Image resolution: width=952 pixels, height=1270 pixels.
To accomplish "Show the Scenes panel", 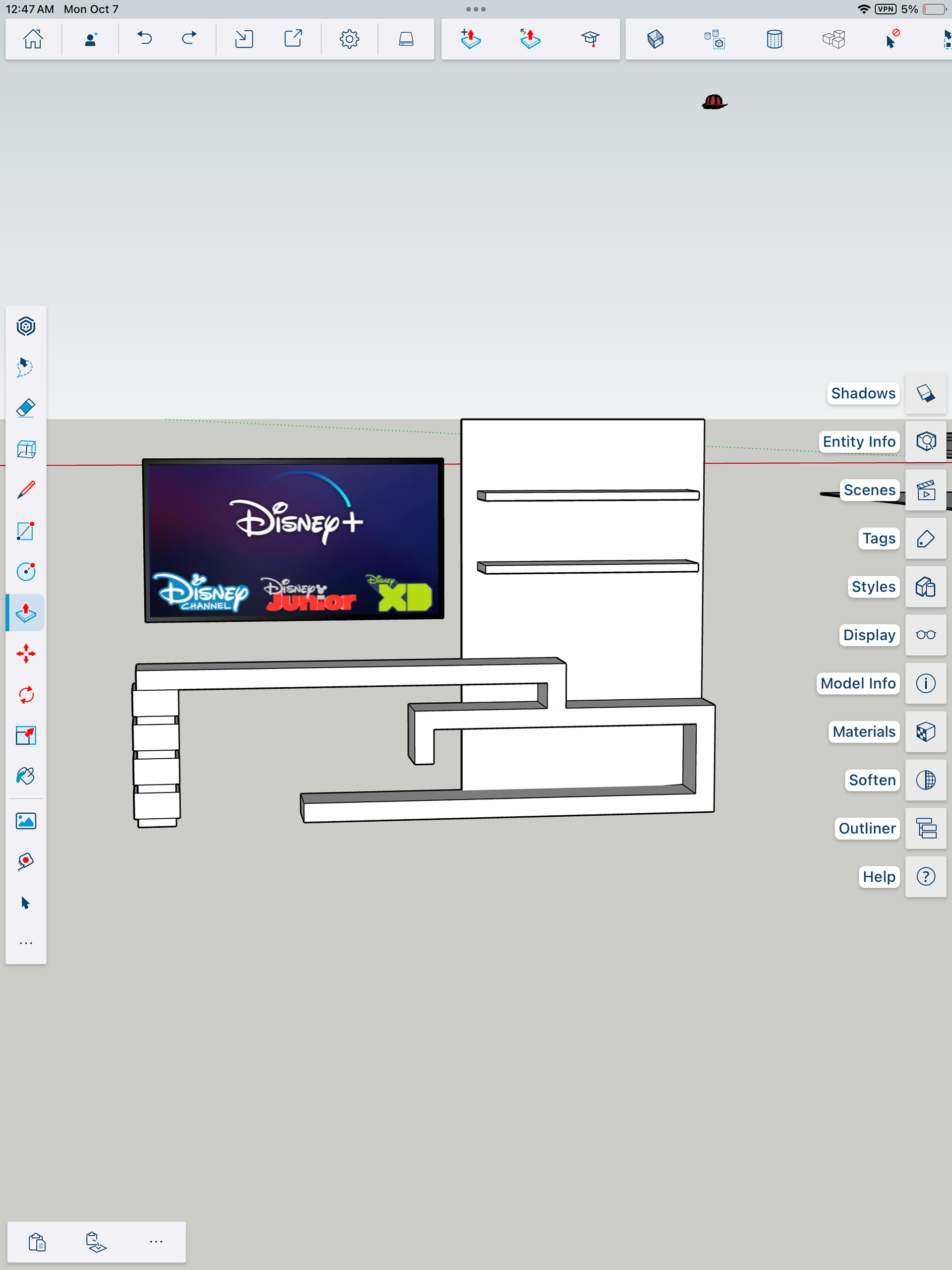I will pos(925,490).
